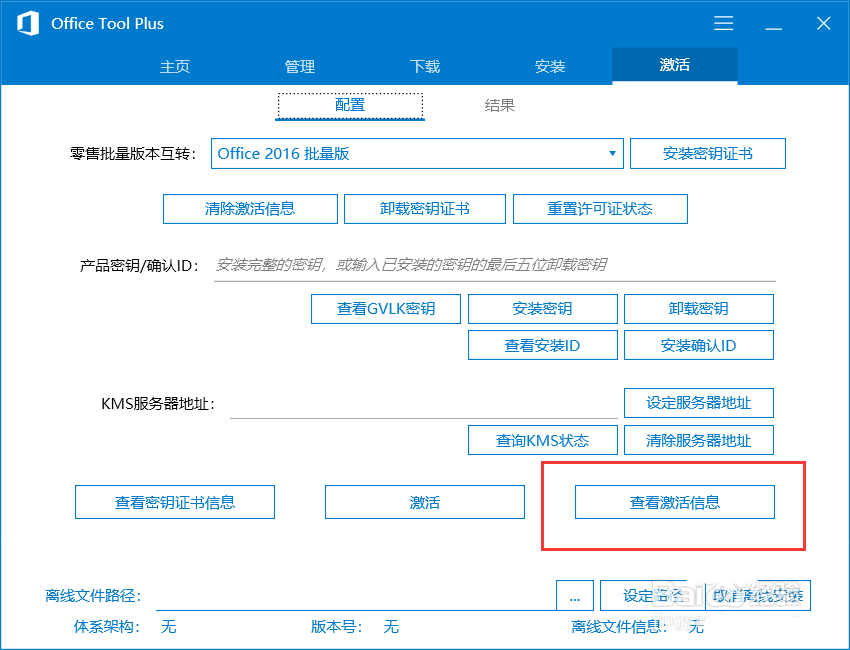The image size is (850, 650).
Task: Switch to the 主页 tab
Action: pyautogui.click(x=175, y=66)
